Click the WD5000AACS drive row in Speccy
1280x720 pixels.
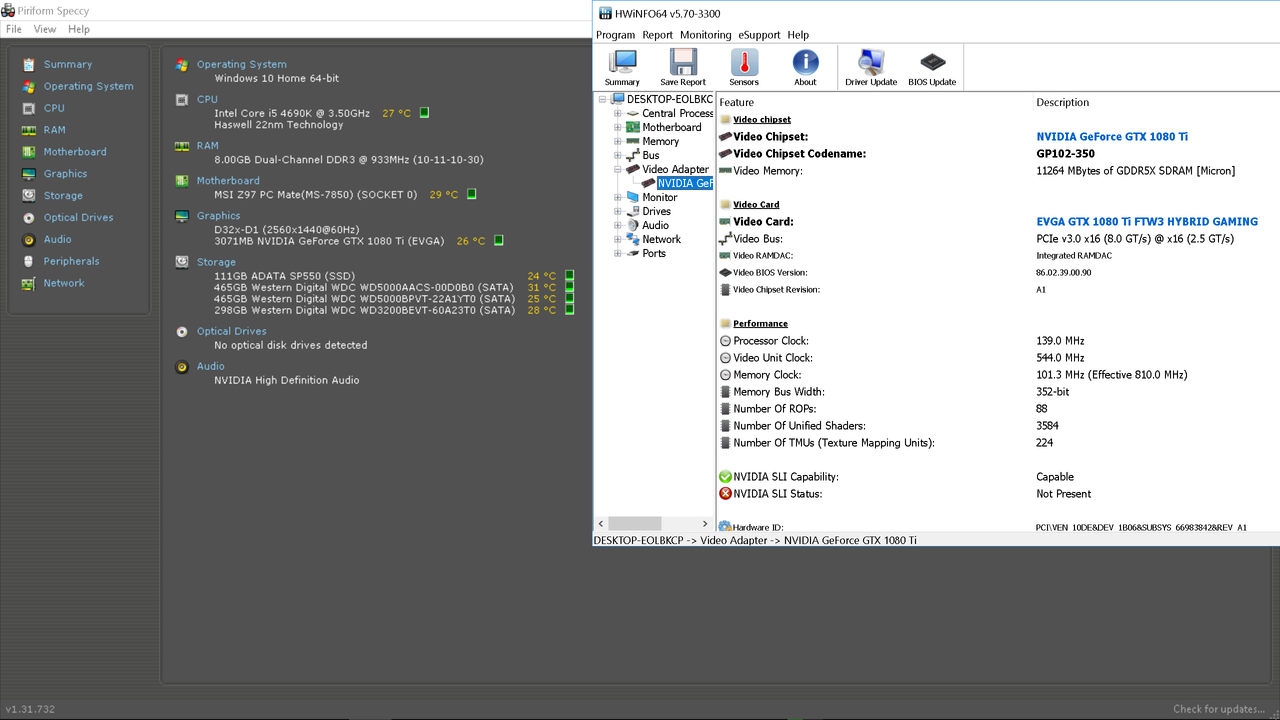364,287
